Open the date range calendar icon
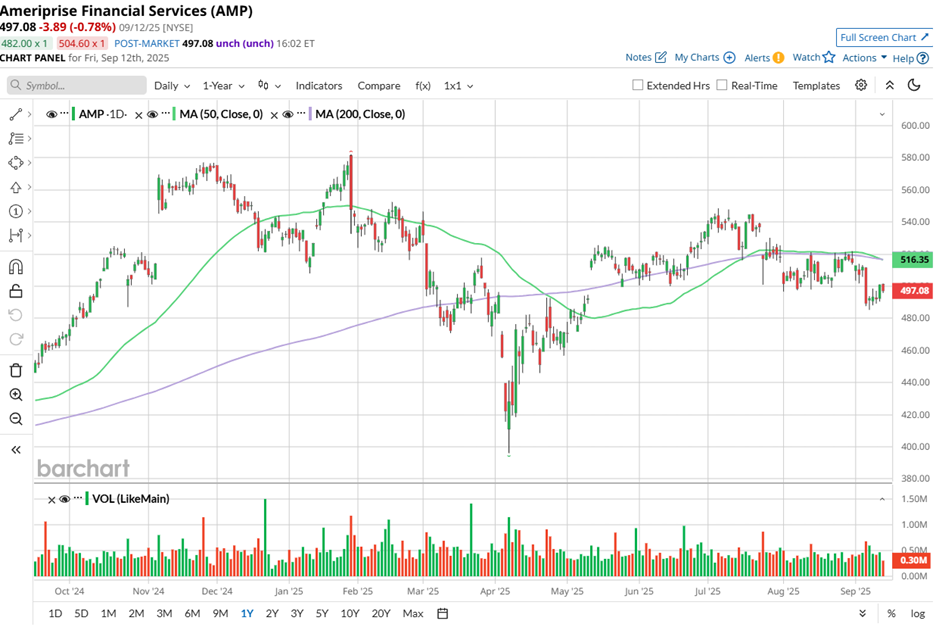The height and width of the screenshot is (627, 936). pyautogui.click(x=442, y=613)
